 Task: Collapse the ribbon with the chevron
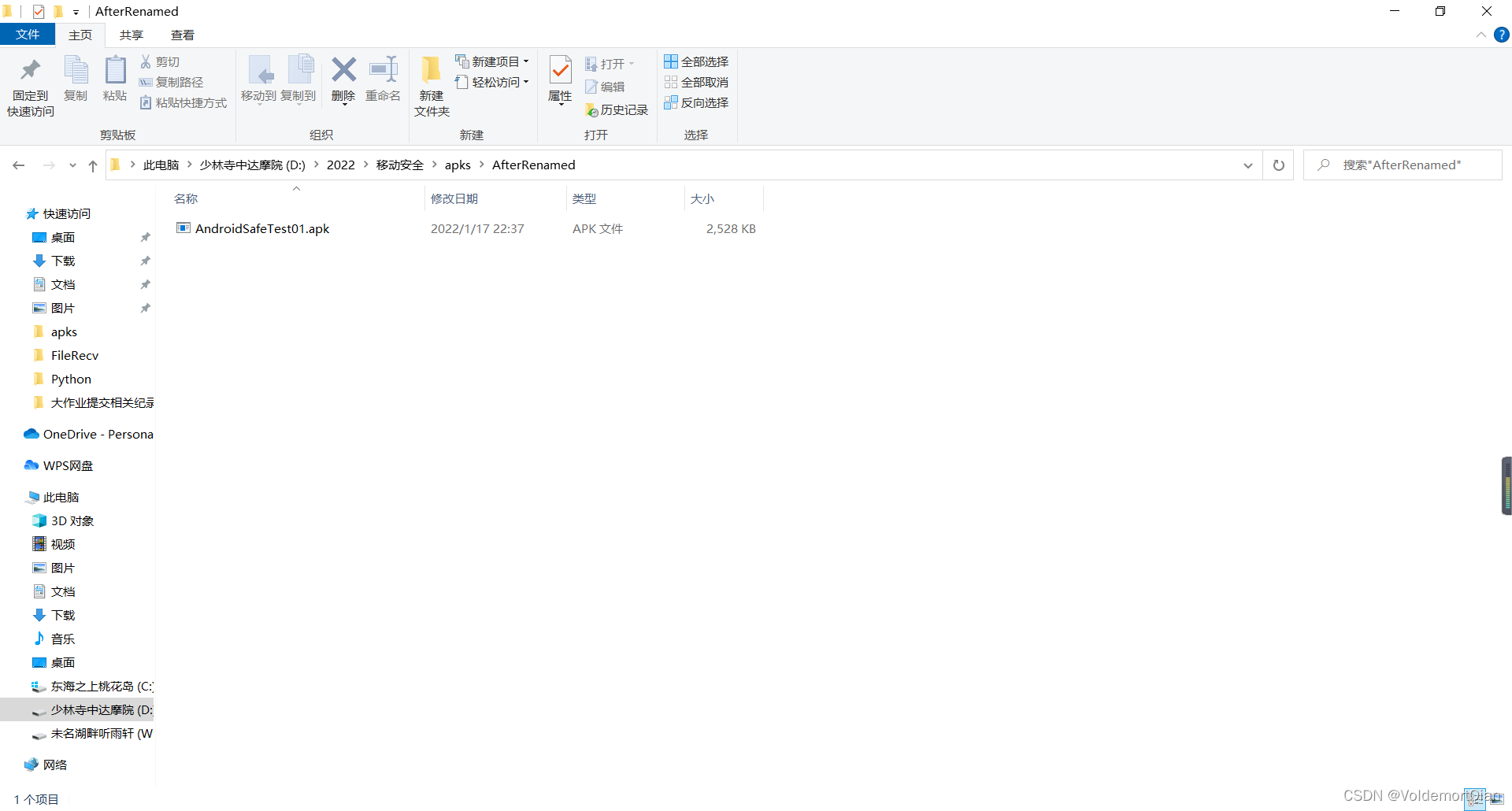(x=1481, y=35)
